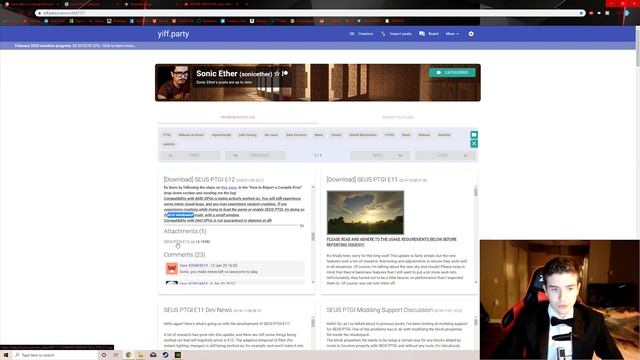Go to Next page of posts

pos(380,156)
